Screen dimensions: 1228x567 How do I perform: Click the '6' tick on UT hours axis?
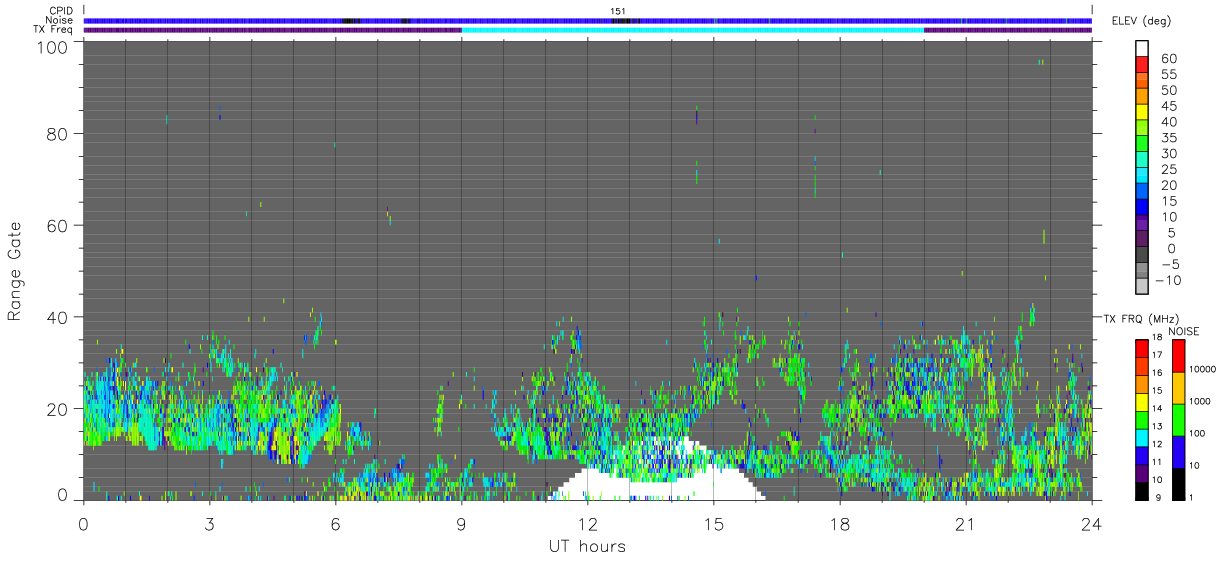click(x=336, y=523)
